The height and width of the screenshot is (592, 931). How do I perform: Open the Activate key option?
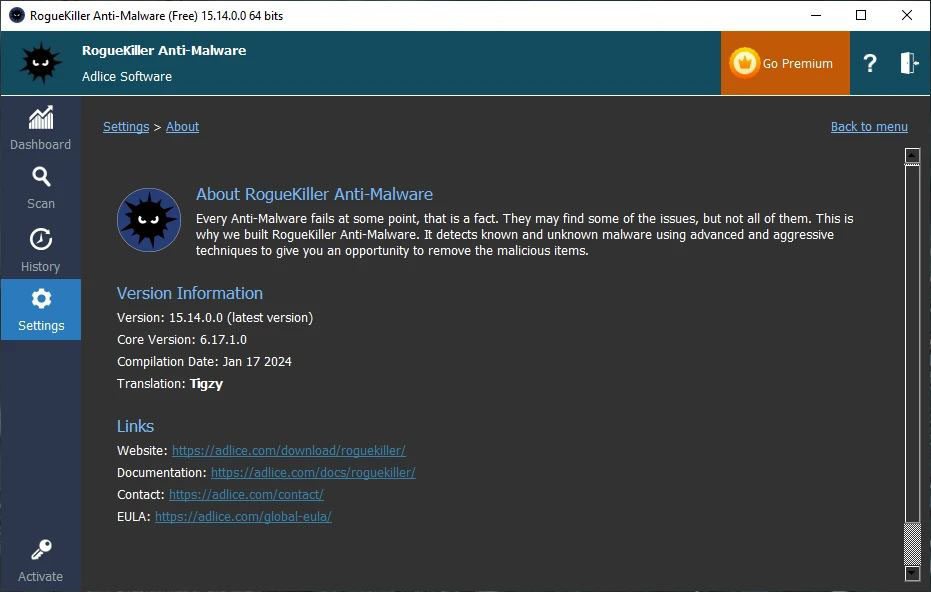40,561
